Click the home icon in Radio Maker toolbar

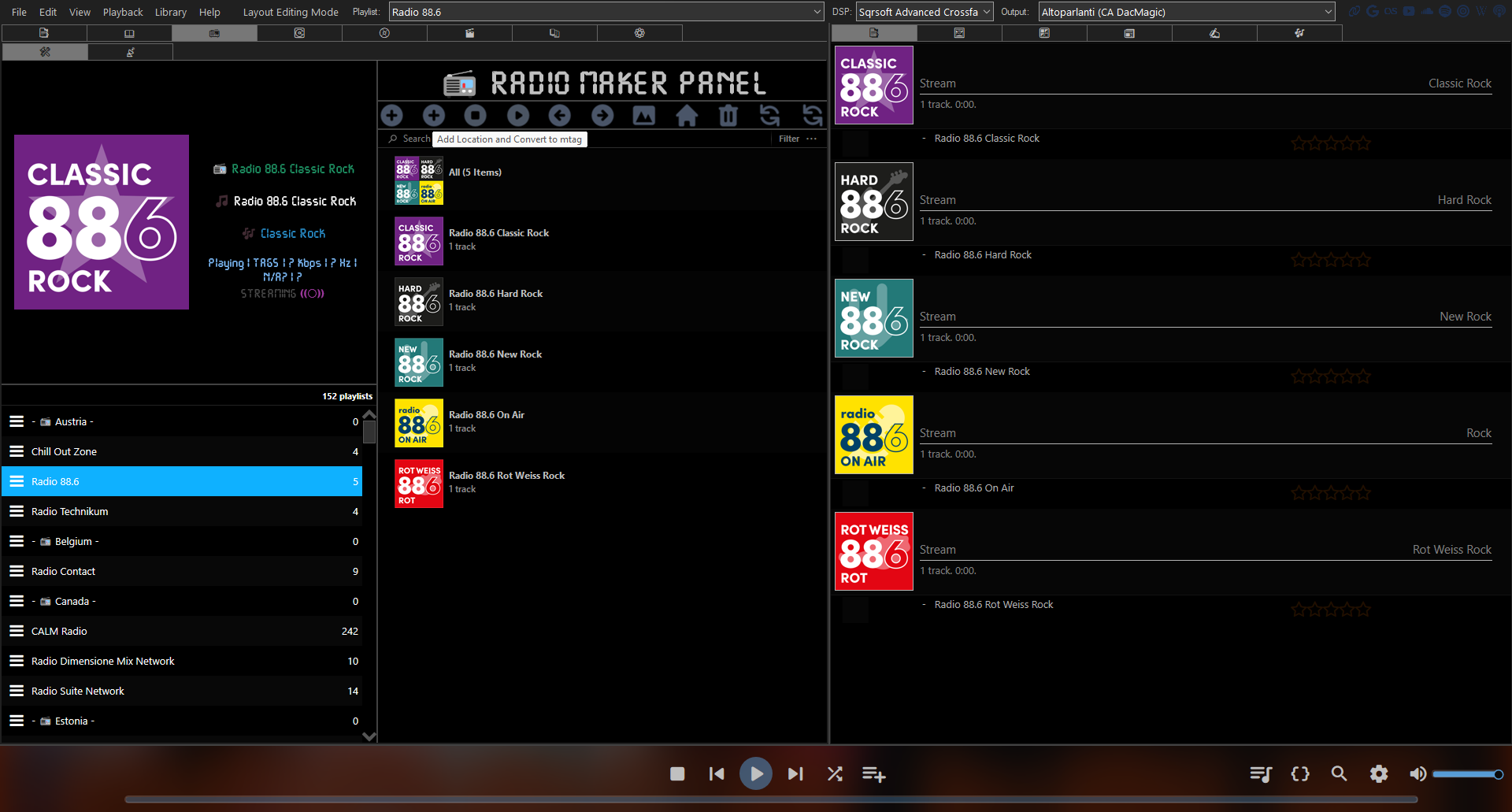tap(687, 116)
